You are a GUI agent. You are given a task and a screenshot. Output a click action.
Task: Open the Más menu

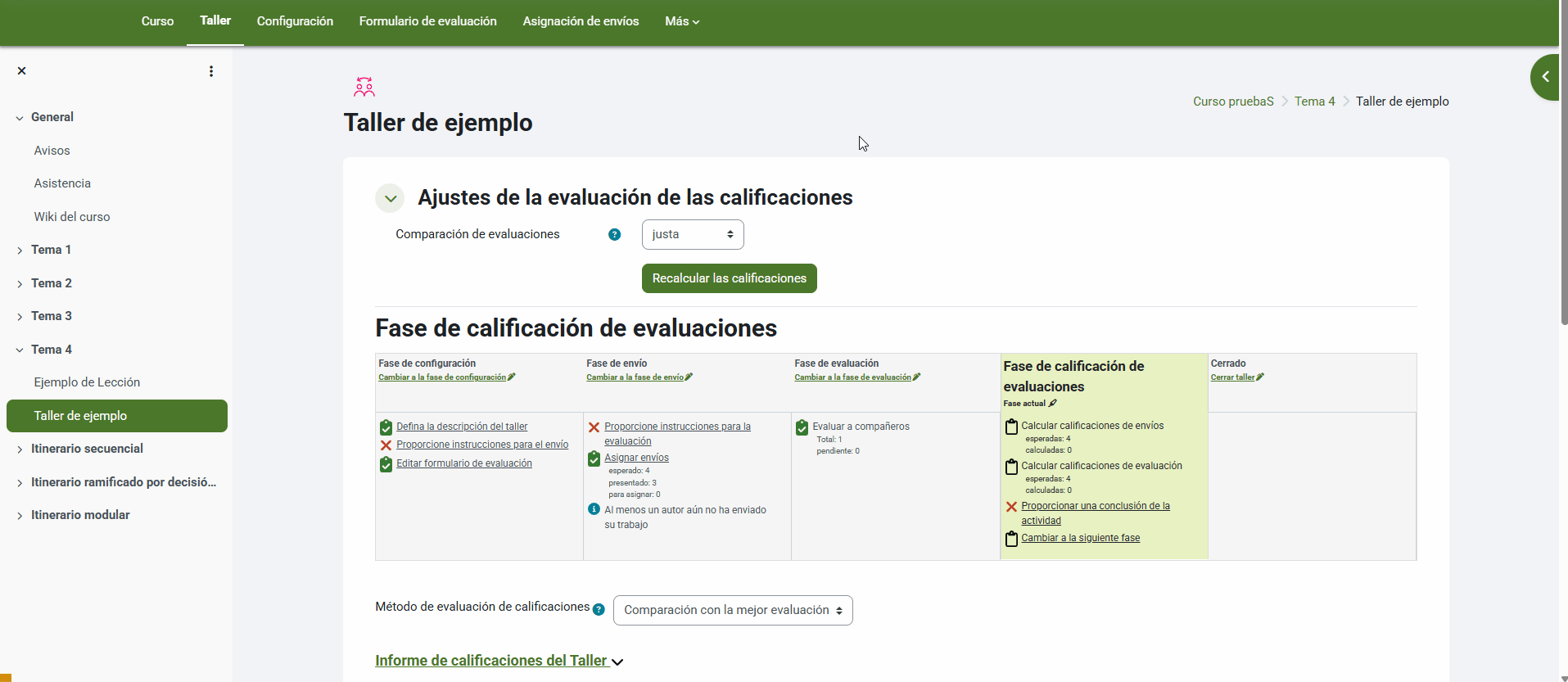tap(682, 21)
